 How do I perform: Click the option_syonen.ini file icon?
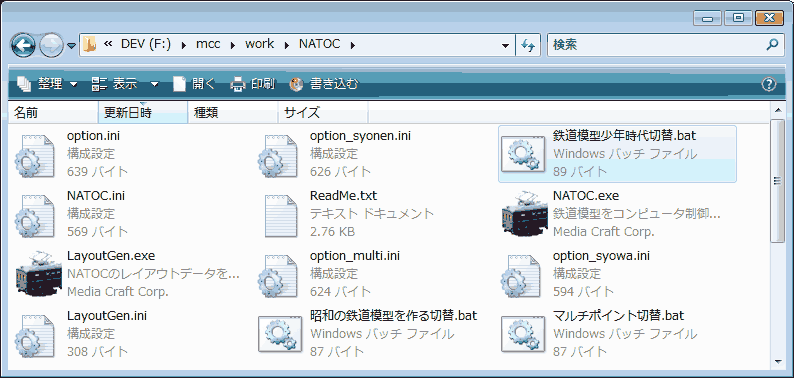click(277, 156)
